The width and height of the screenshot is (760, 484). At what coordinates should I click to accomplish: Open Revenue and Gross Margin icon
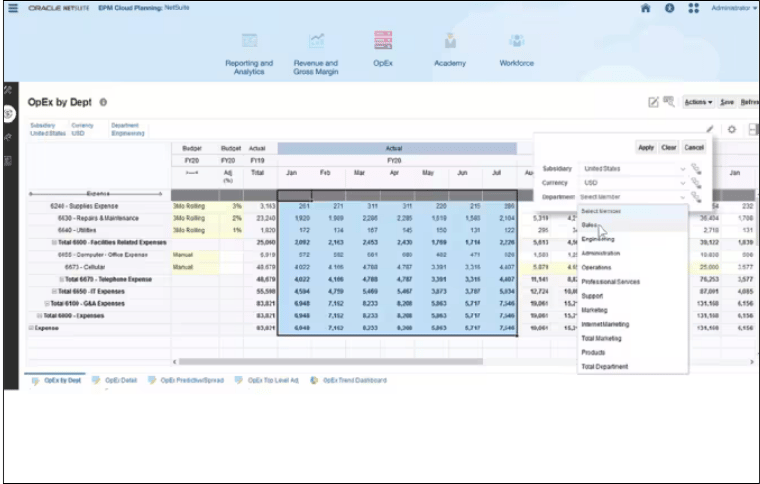pos(316,41)
